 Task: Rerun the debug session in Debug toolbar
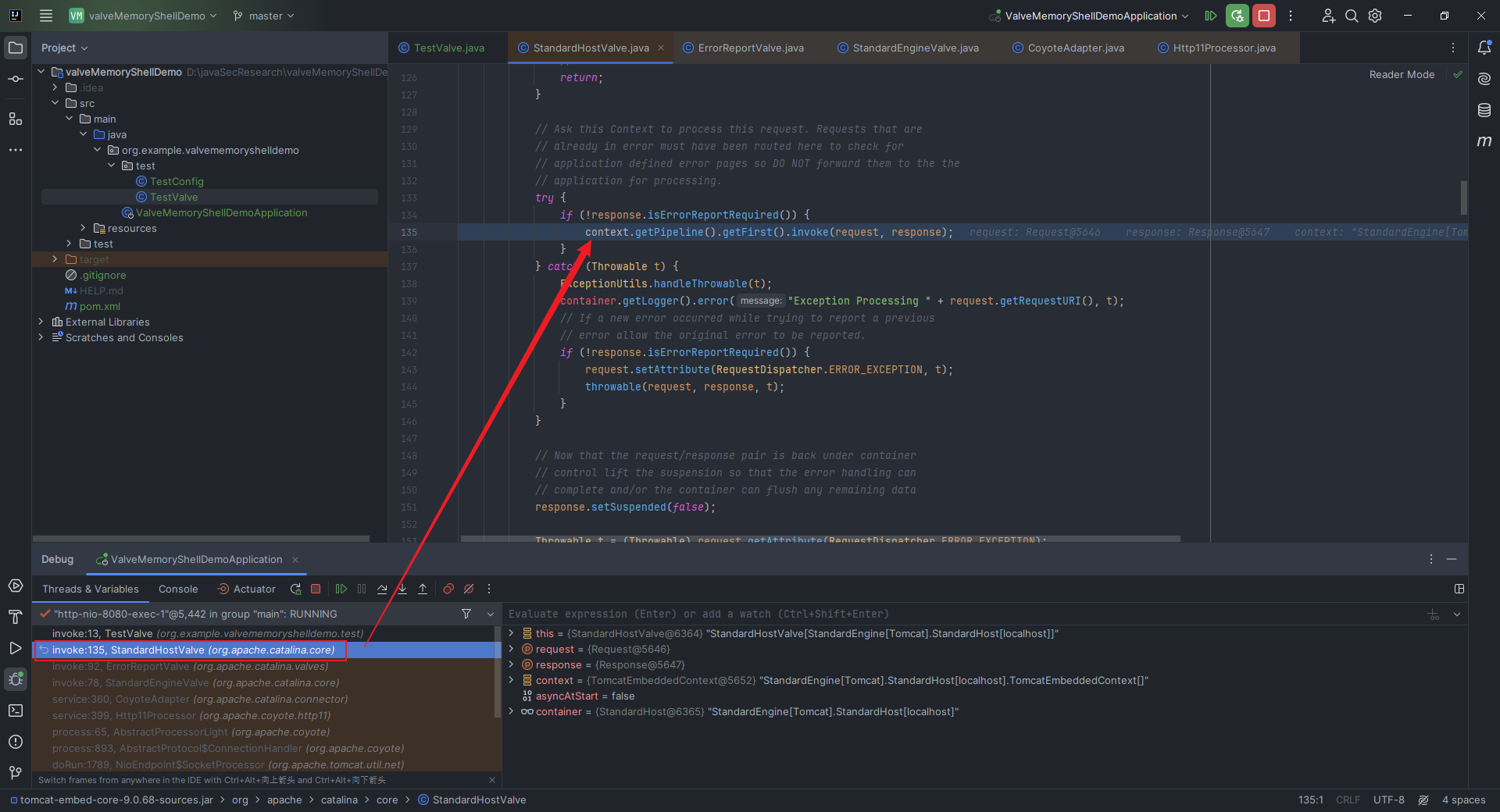[295, 589]
